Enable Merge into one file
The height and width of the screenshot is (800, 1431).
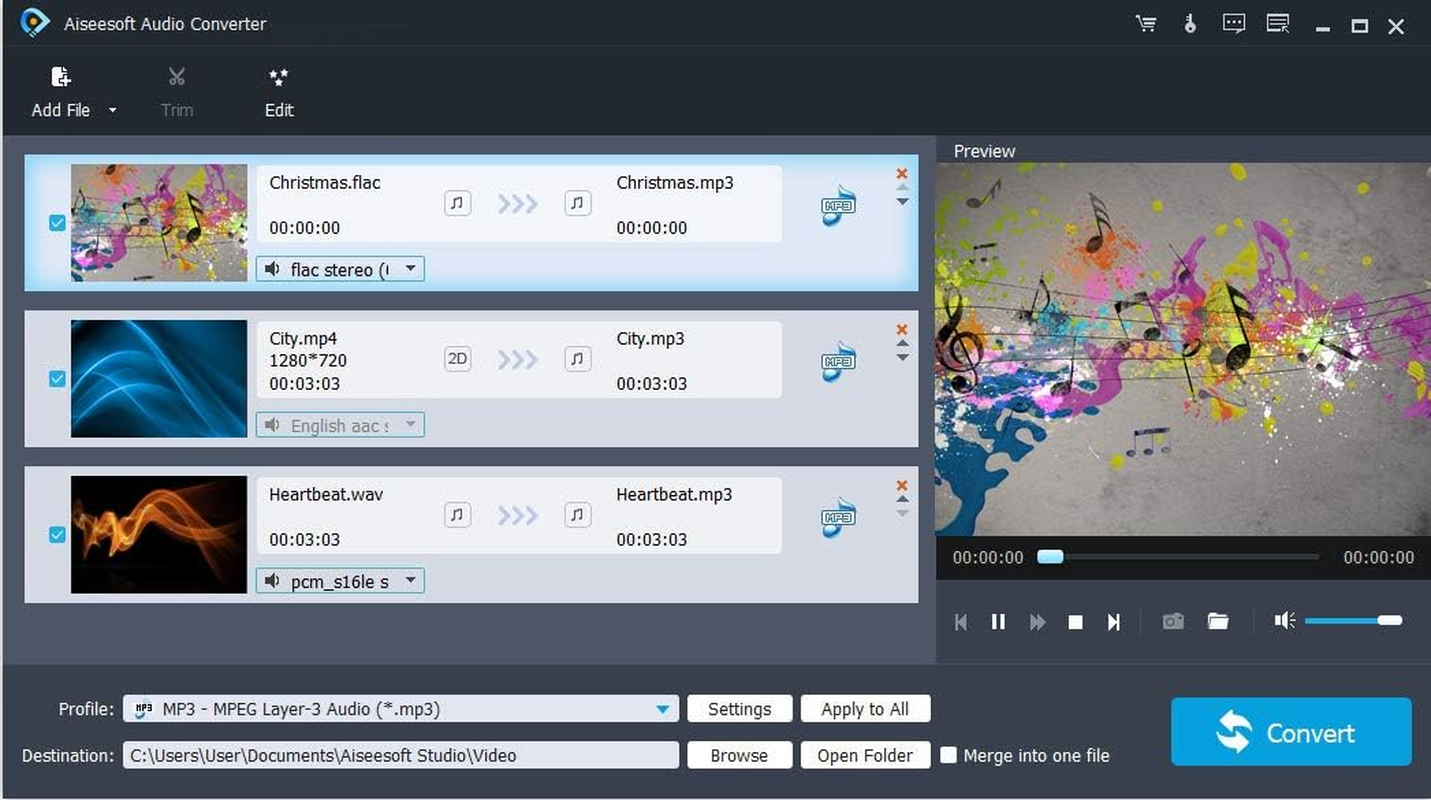[x=947, y=755]
